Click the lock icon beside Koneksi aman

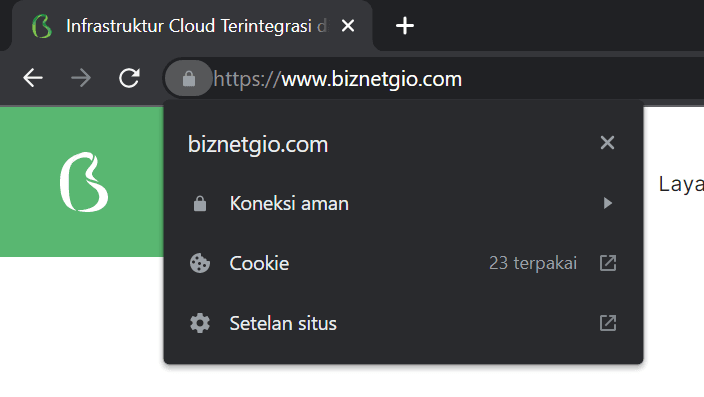coord(200,203)
